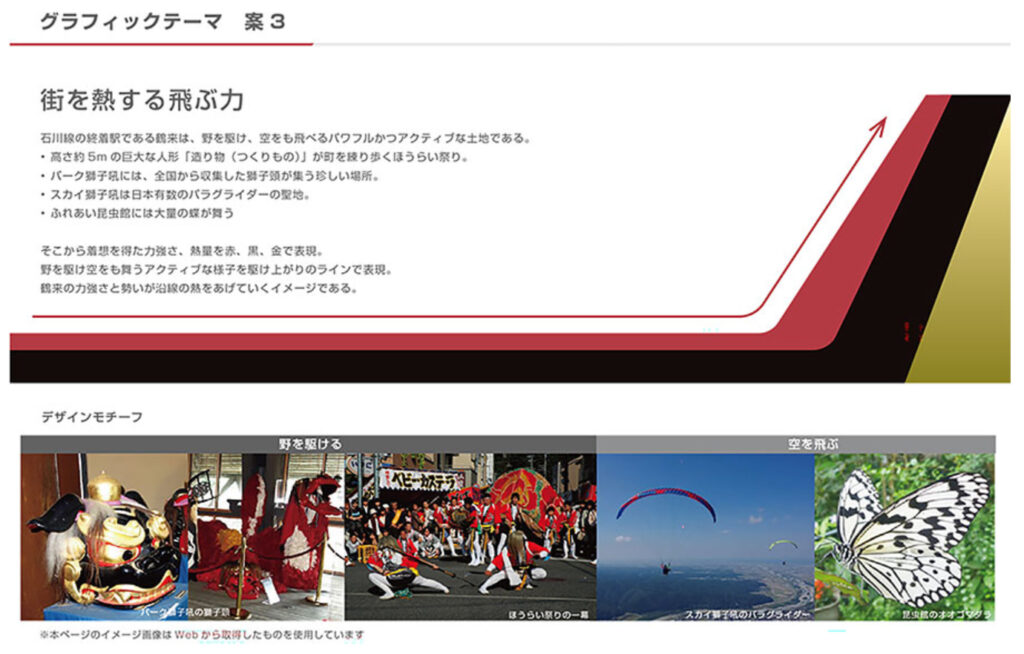Click the footnote about Web-sourced images

[x=202, y=635]
